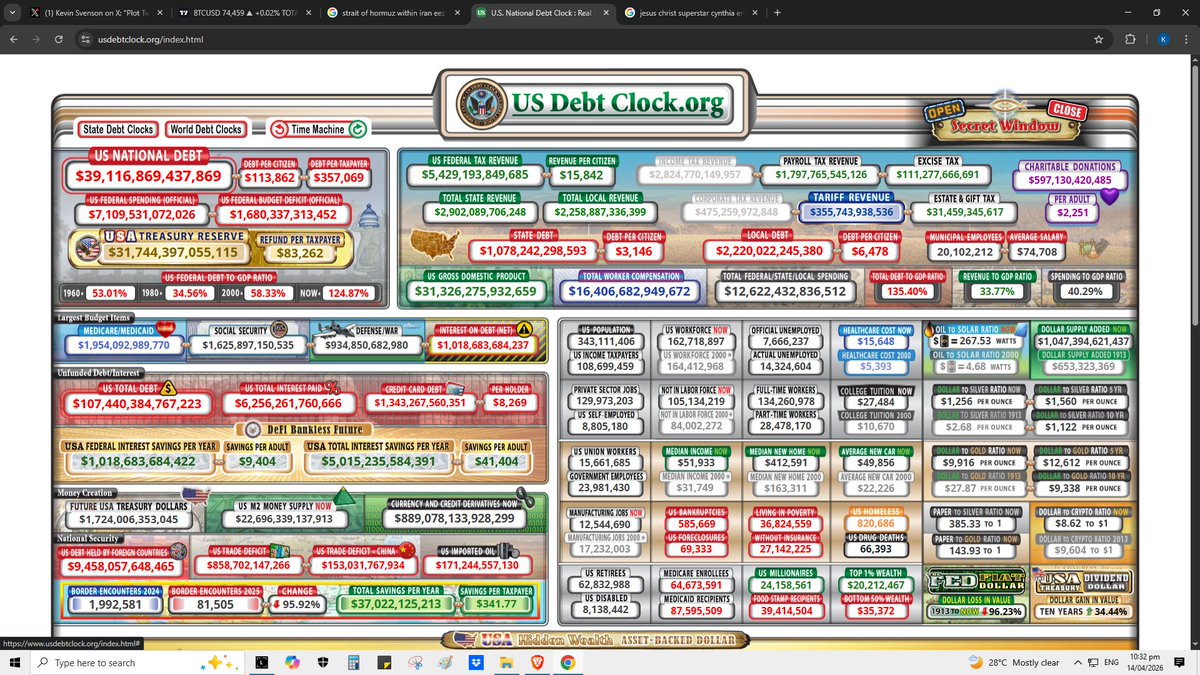Open World Debt Clocks

click(205, 129)
